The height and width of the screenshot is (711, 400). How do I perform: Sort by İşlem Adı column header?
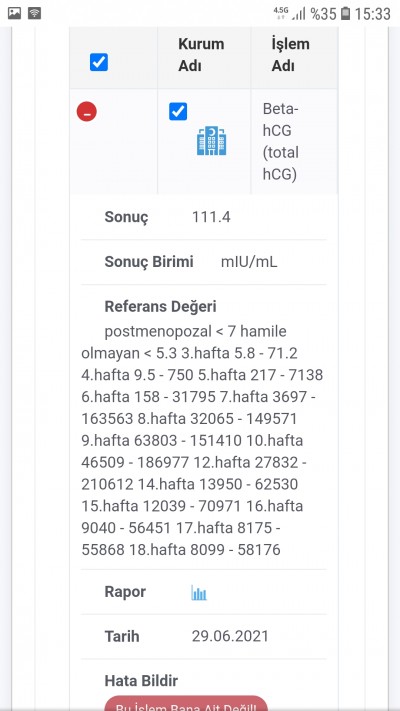point(290,55)
